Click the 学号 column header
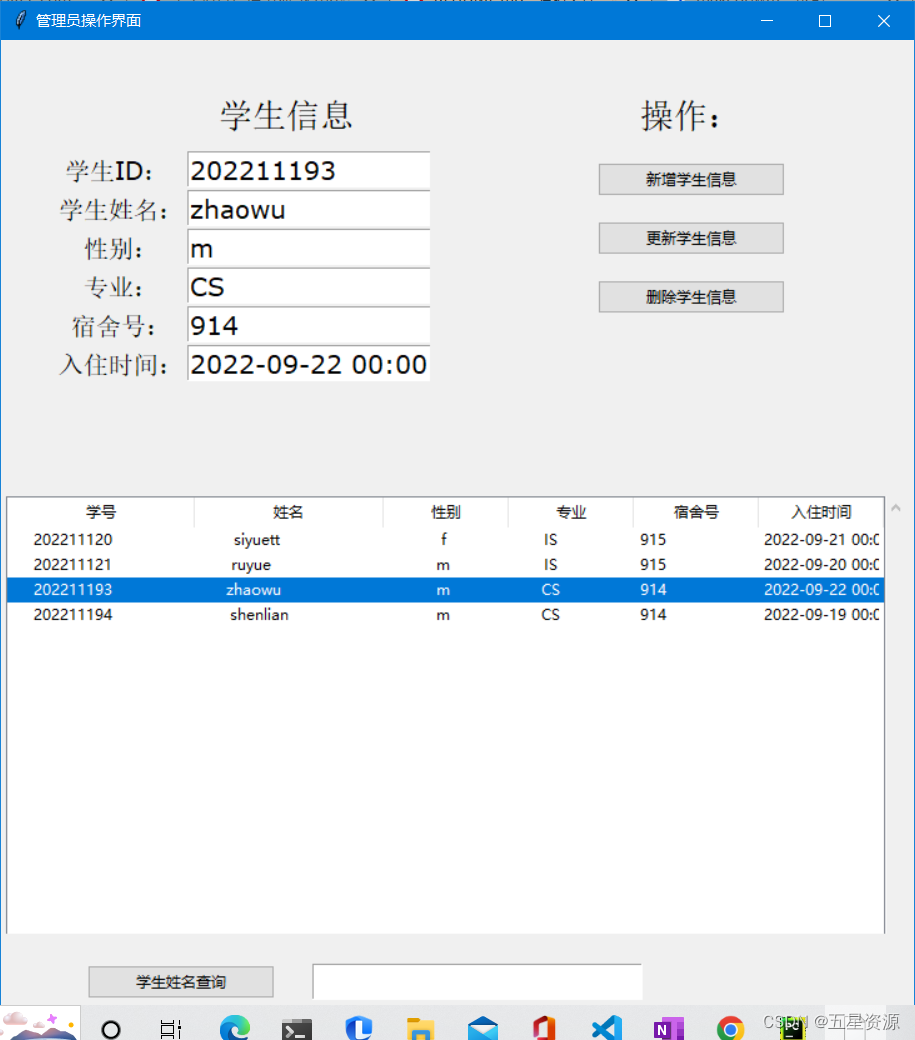Viewport: 915px width, 1040px height. click(101, 512)
